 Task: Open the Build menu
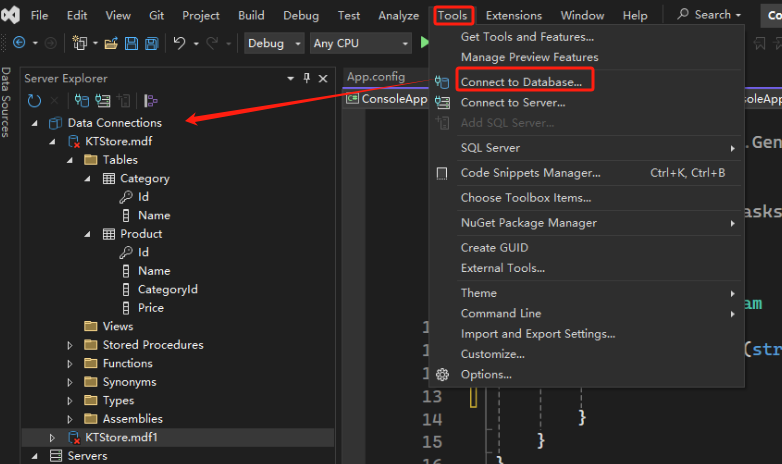tap(251, 15)
